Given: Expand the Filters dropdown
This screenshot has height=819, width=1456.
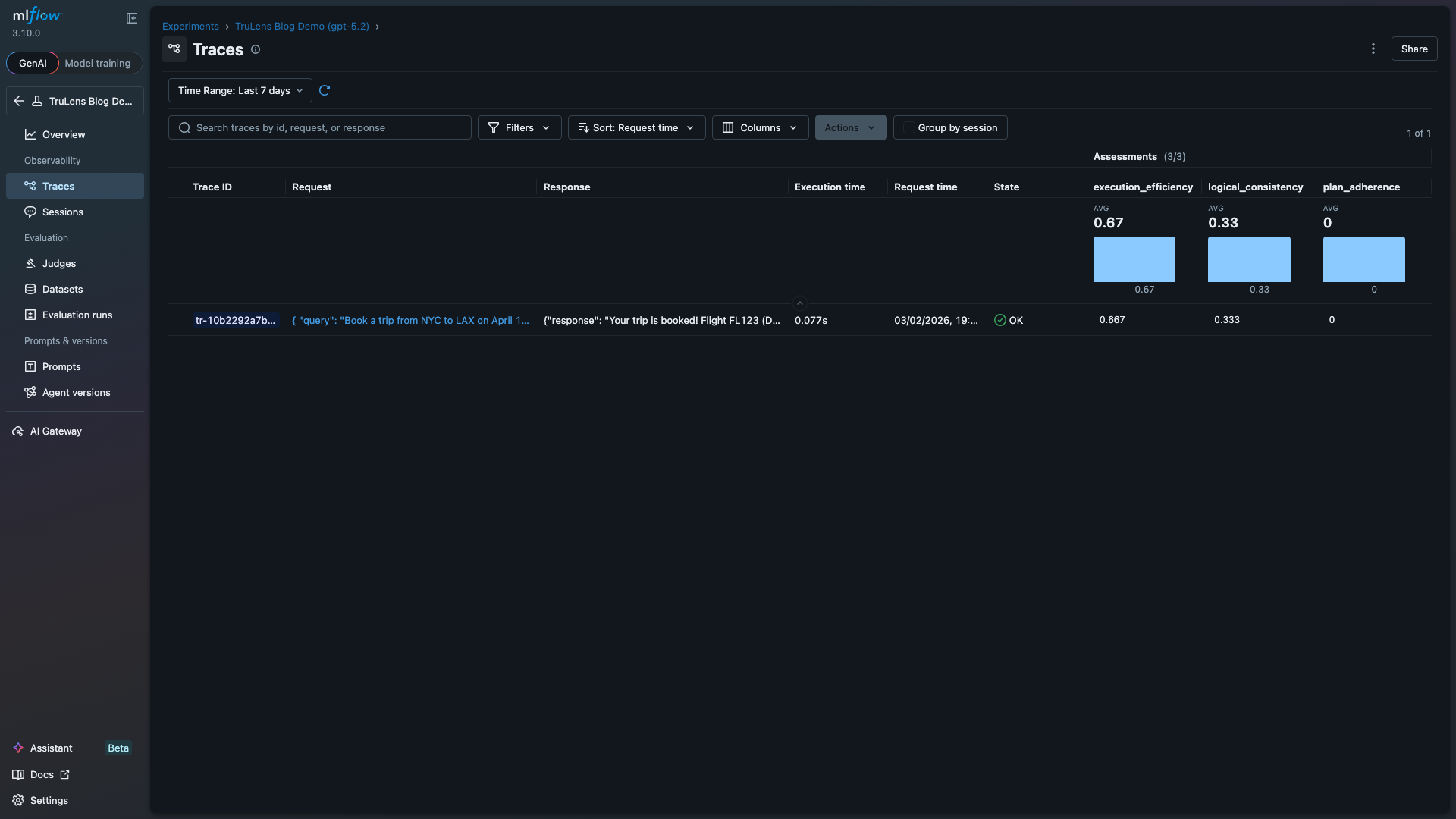Looking at the screenshot, I should coord(519,127).
